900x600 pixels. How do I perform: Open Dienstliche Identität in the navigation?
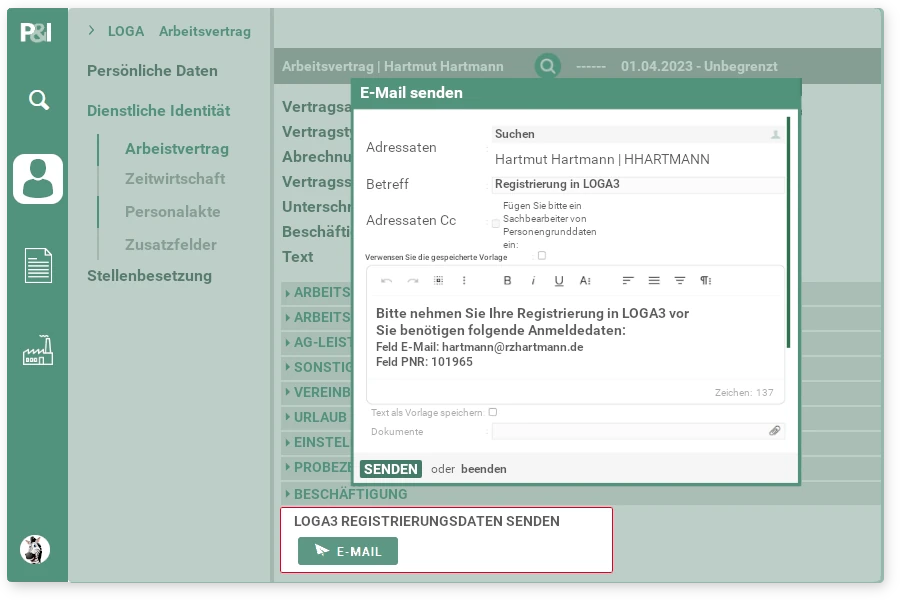tap(158, 110)
